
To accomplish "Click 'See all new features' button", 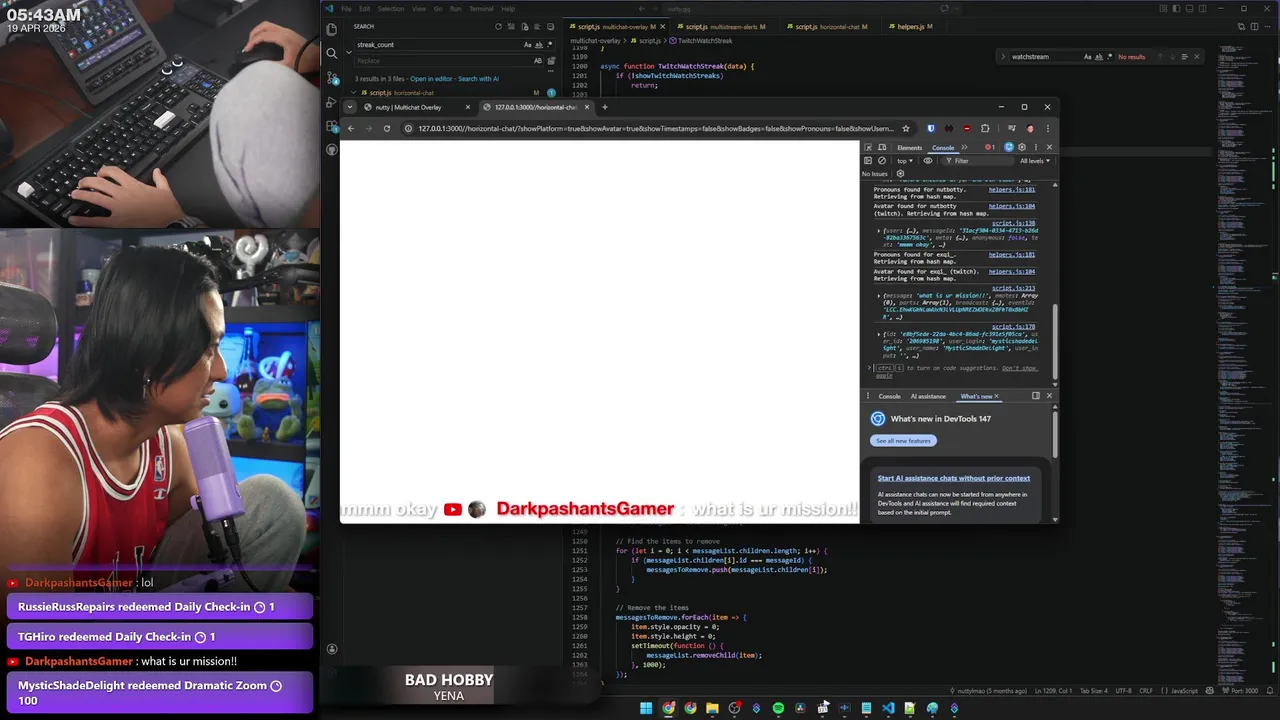I will coord(903,441).
